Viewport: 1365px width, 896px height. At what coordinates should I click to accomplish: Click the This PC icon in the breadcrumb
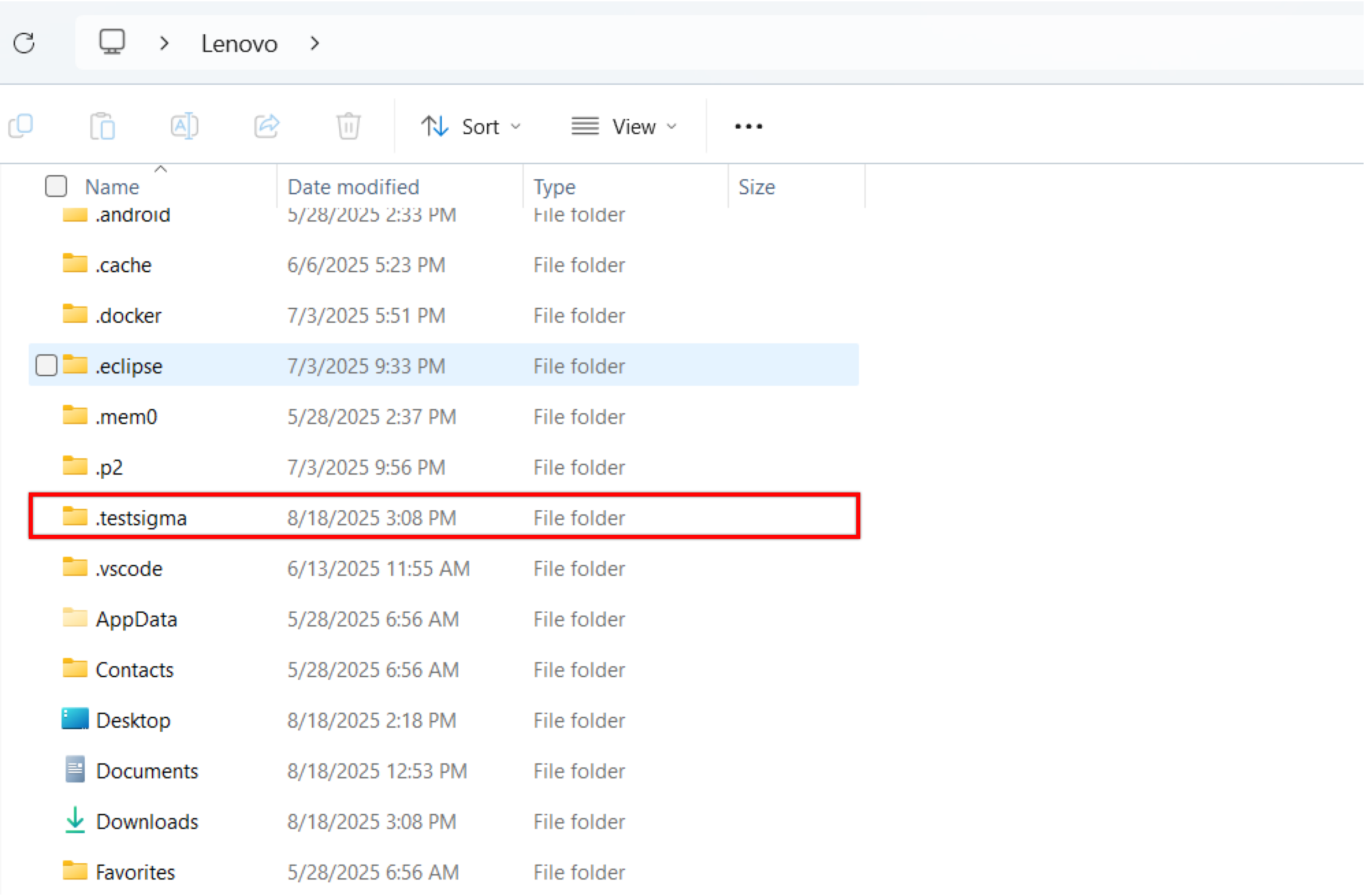(x=111, y=42)
